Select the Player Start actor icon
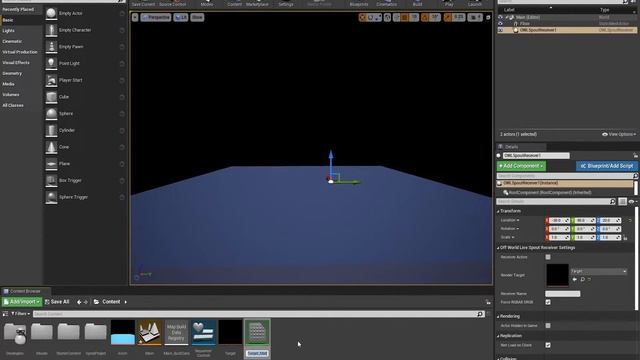Viewport: 640px width, 360px height. click(51, 80)
